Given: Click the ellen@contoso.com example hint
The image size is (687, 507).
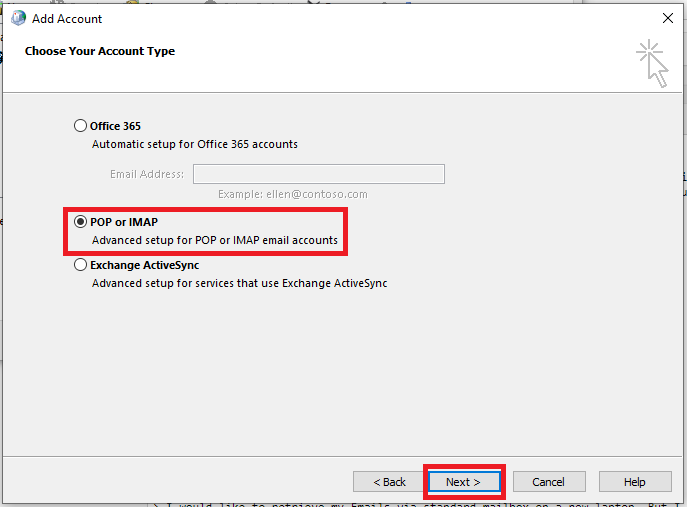Looking at the screenshot, I should tap(293, 194).
